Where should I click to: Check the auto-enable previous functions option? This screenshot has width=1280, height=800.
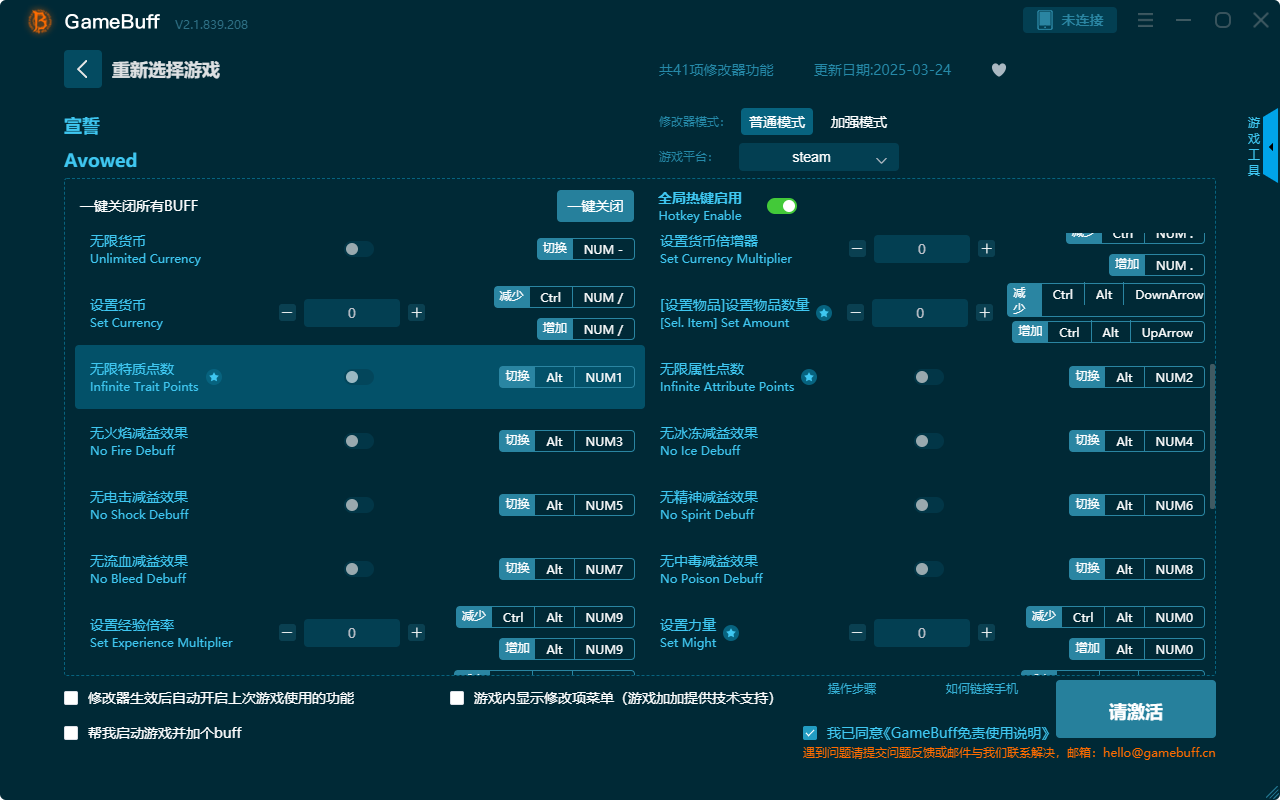[70, 698]
